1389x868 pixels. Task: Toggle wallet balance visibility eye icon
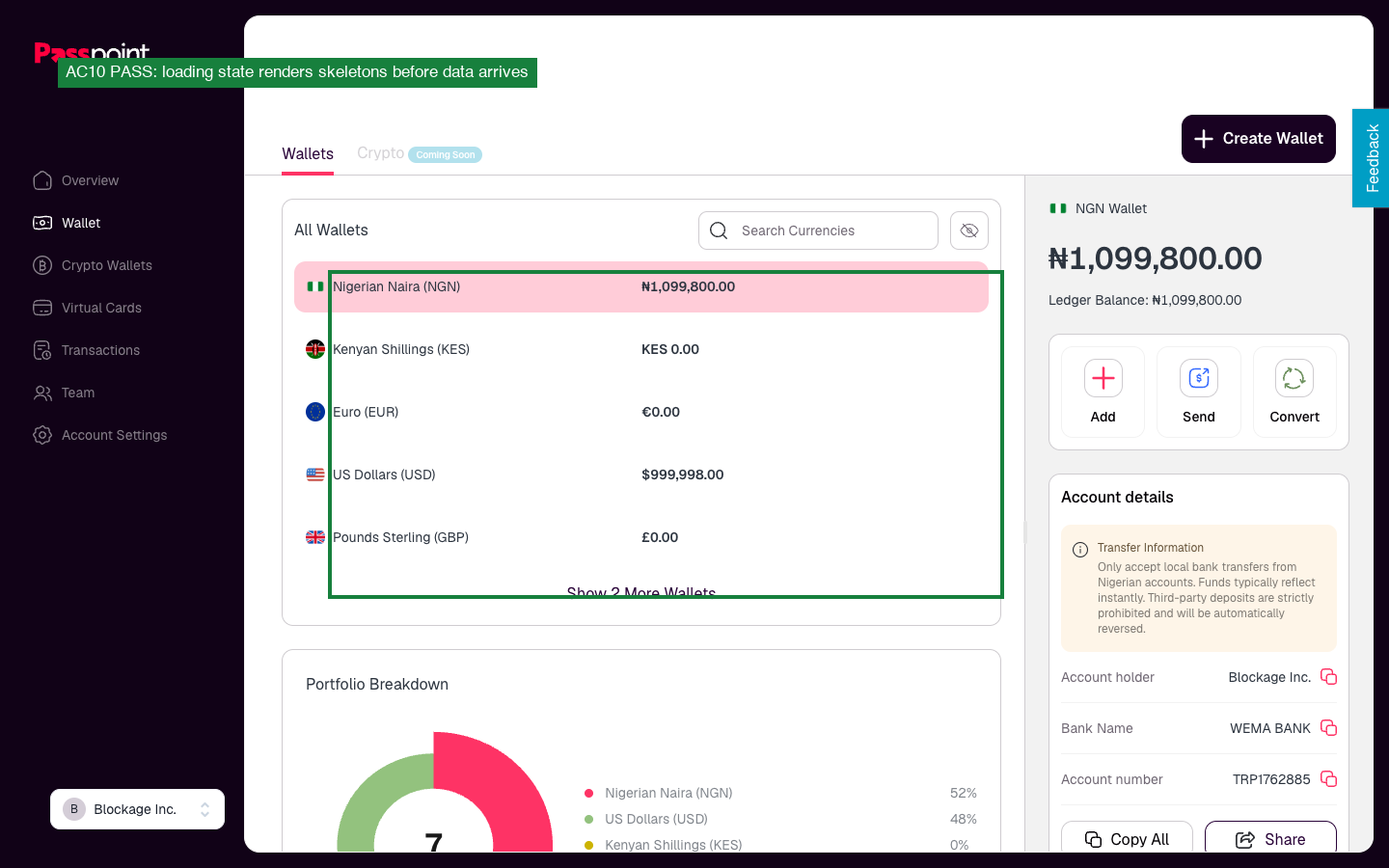coord(969,231)
